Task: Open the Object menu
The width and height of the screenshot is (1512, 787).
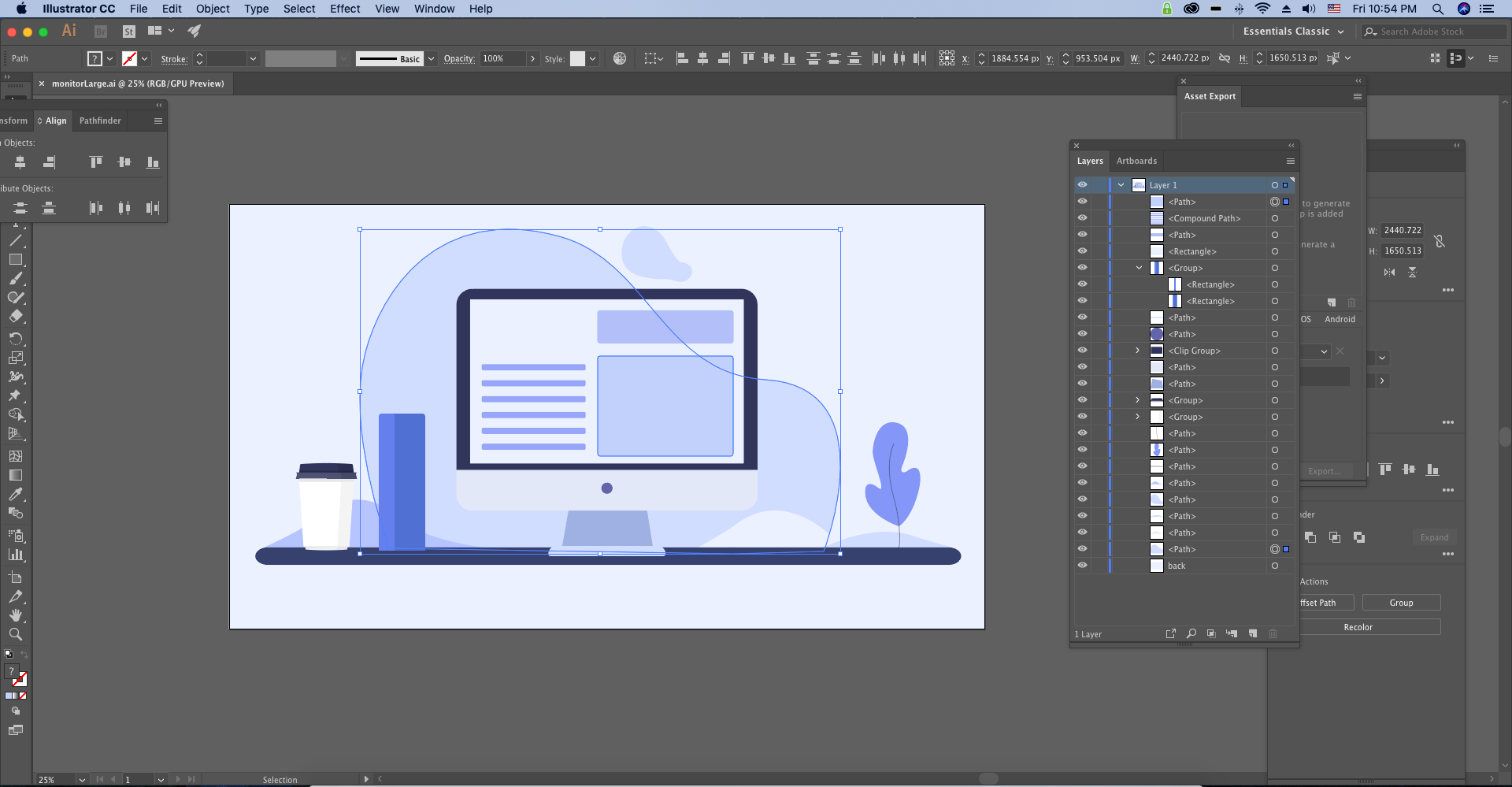Action: [x=213, y=9]
